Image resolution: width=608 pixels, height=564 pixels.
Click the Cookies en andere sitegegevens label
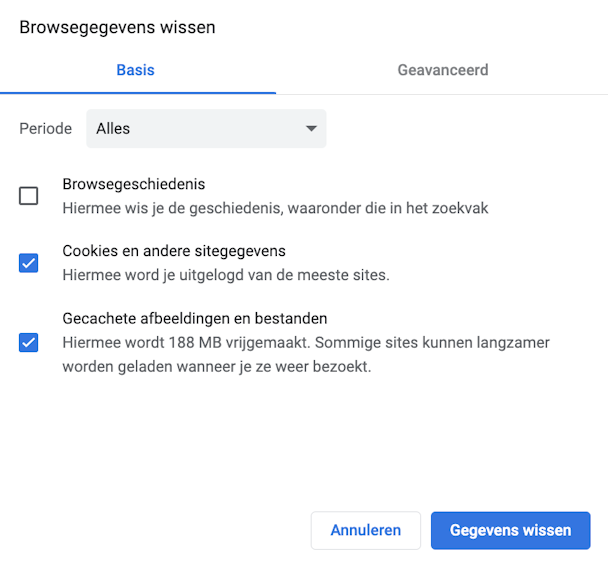pyautogui.click(x=174, y=251)
